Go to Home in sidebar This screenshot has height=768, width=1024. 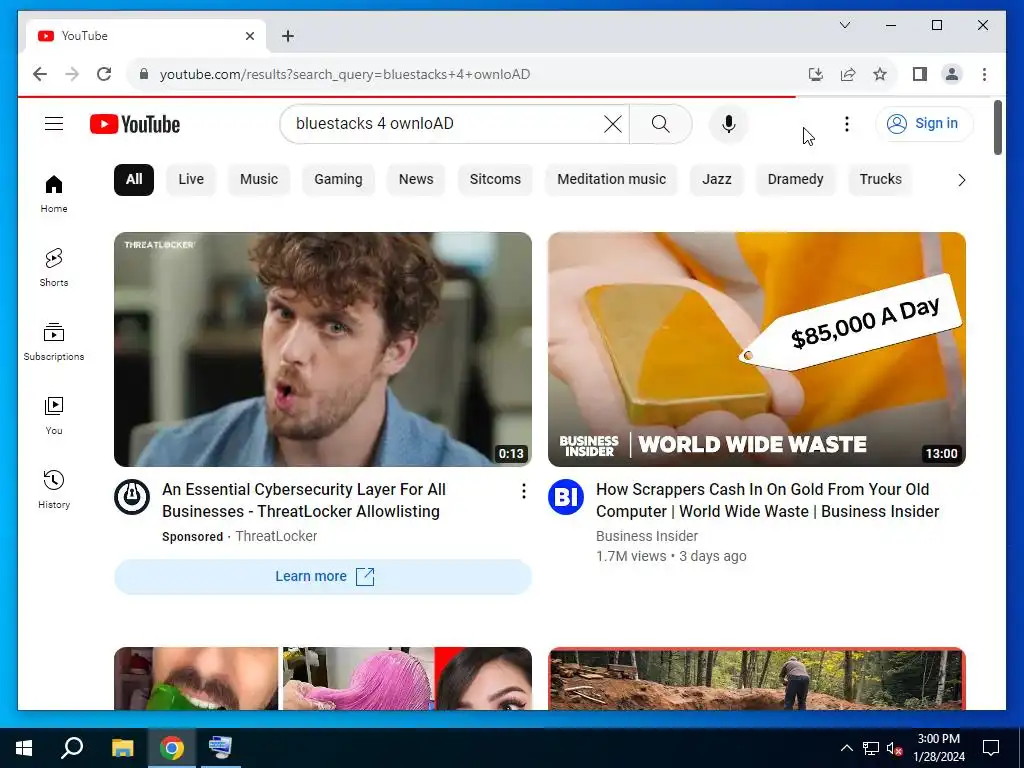(54, 194)
